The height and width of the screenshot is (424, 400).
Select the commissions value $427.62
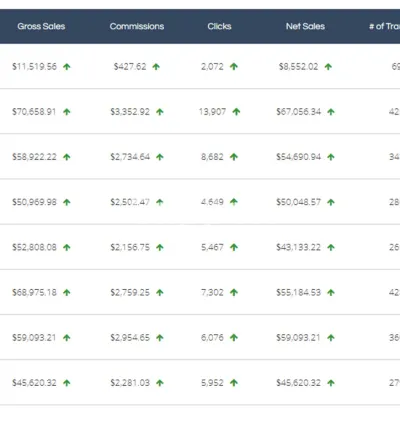coord(130,67)
